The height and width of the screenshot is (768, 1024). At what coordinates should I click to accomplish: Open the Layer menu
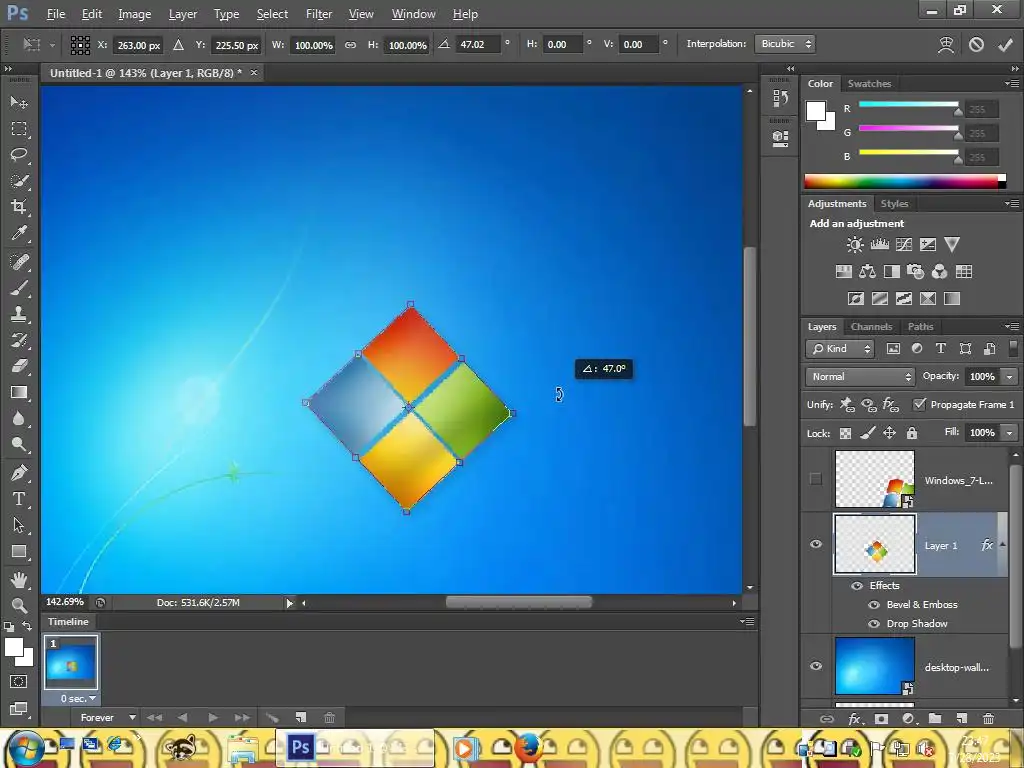(x=182, y=14)
